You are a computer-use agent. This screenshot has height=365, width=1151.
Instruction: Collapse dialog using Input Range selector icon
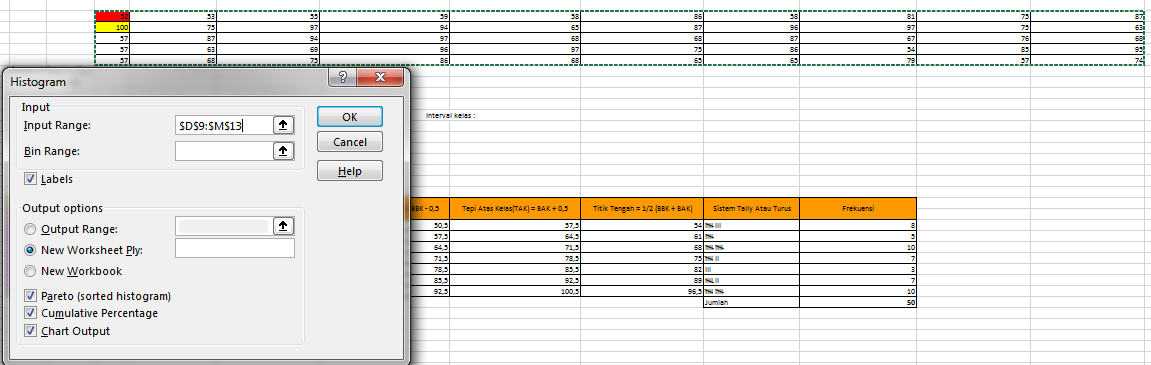tap(284, 126)
